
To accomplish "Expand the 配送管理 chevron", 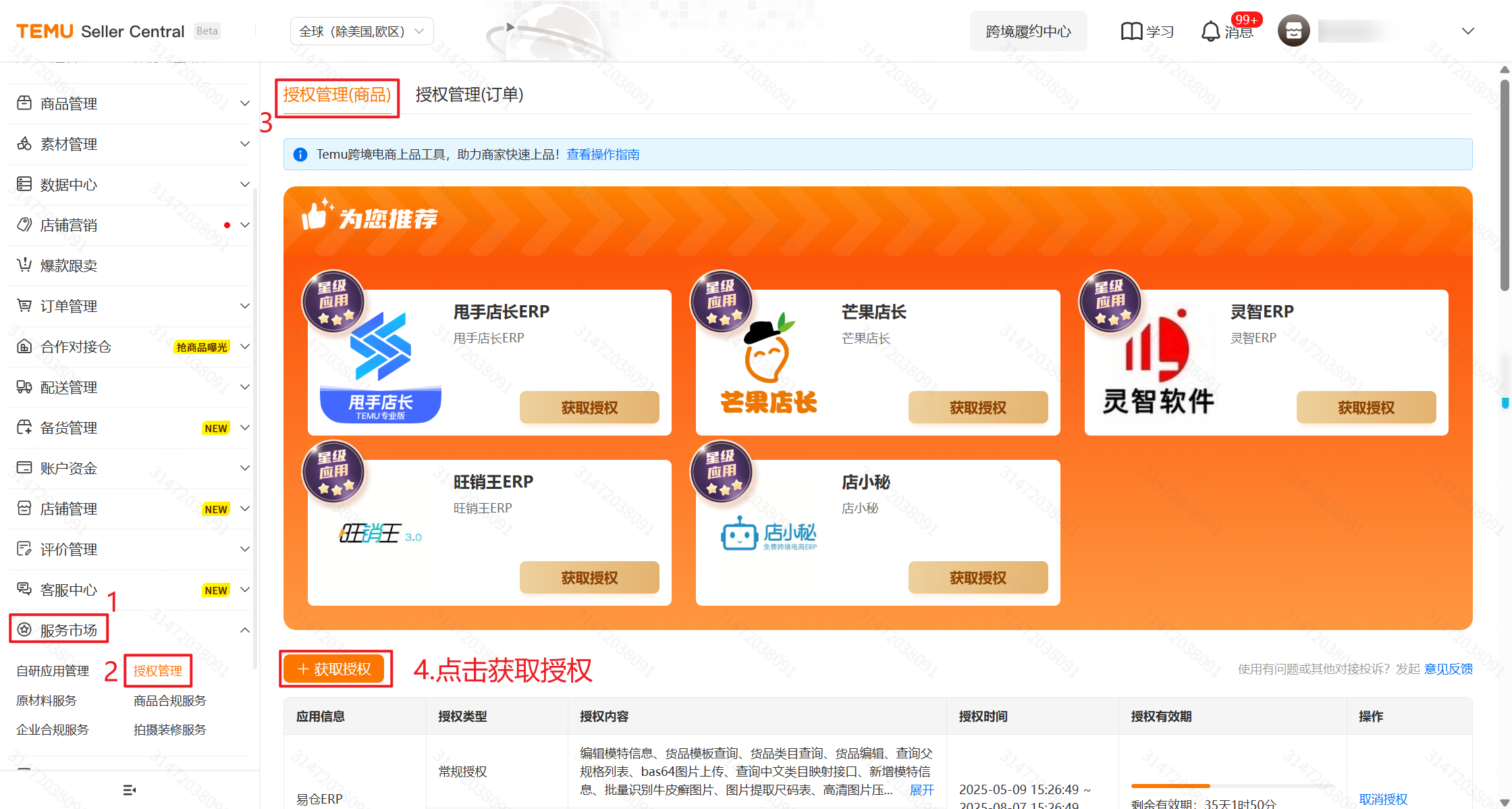I will [245, 387].
